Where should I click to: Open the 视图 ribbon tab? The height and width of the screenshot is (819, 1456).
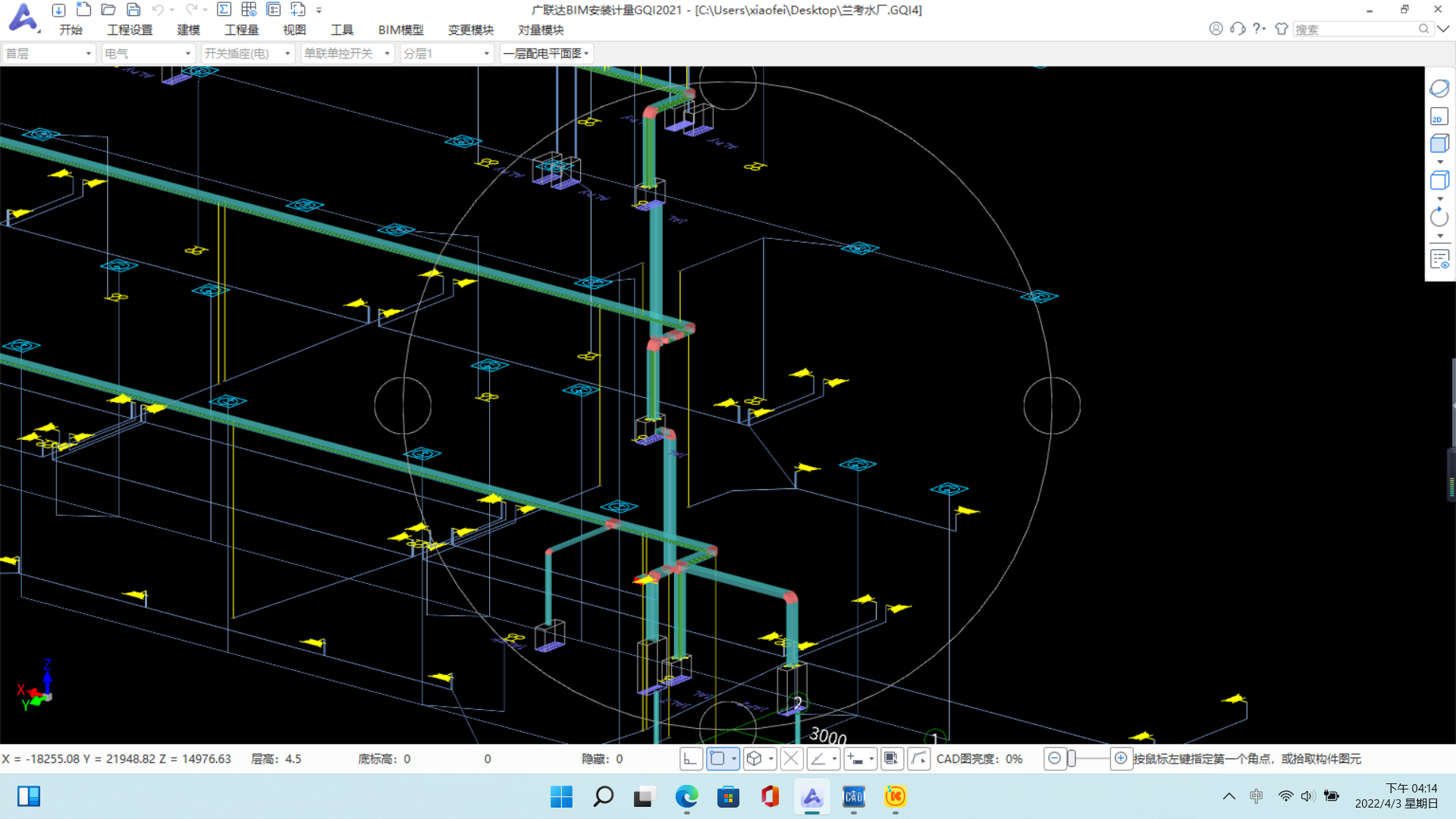294,30
